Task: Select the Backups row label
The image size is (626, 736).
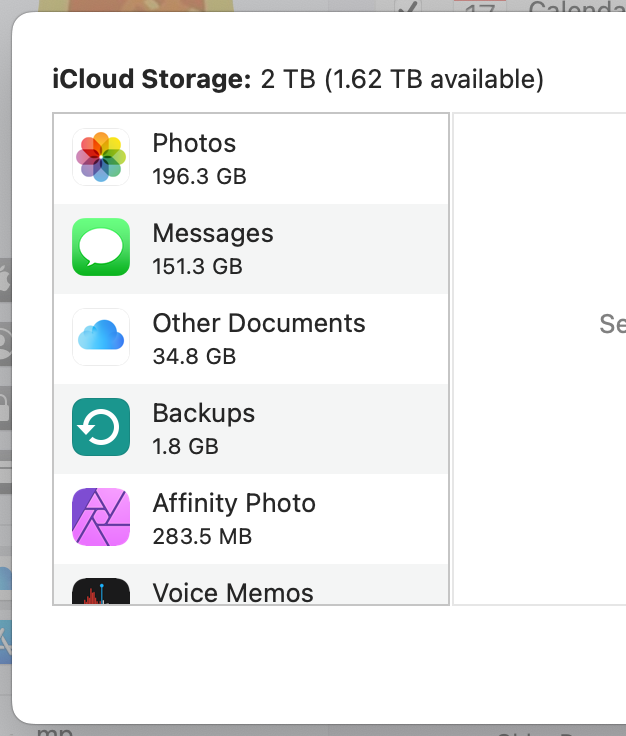Action: pyautogui.click(x=204, y=413)
